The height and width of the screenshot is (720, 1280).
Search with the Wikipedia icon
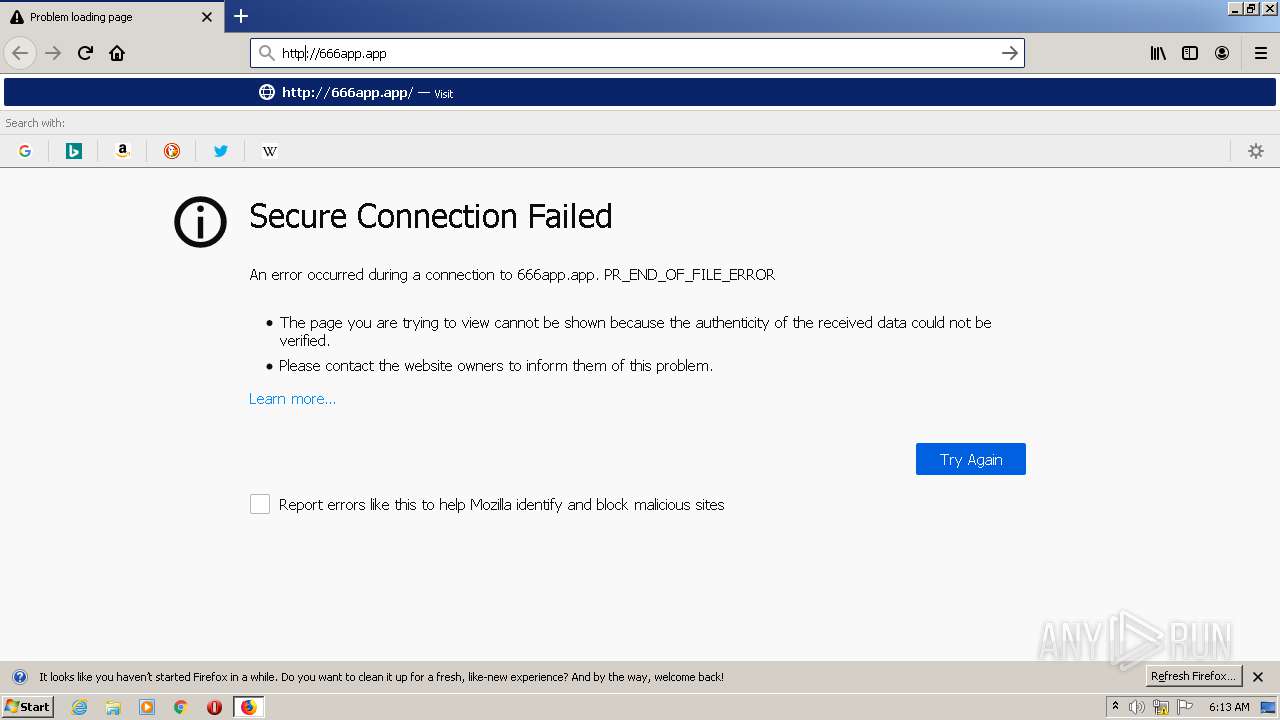[270, 151]
